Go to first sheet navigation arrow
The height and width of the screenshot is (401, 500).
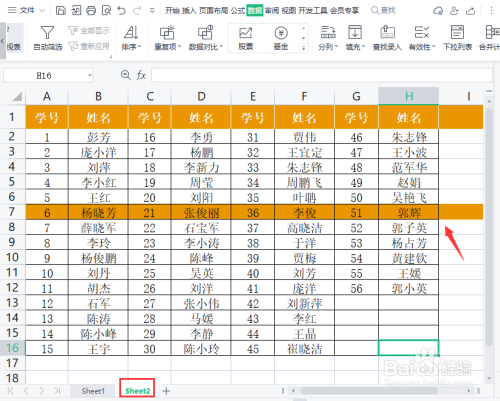point(11,391)
